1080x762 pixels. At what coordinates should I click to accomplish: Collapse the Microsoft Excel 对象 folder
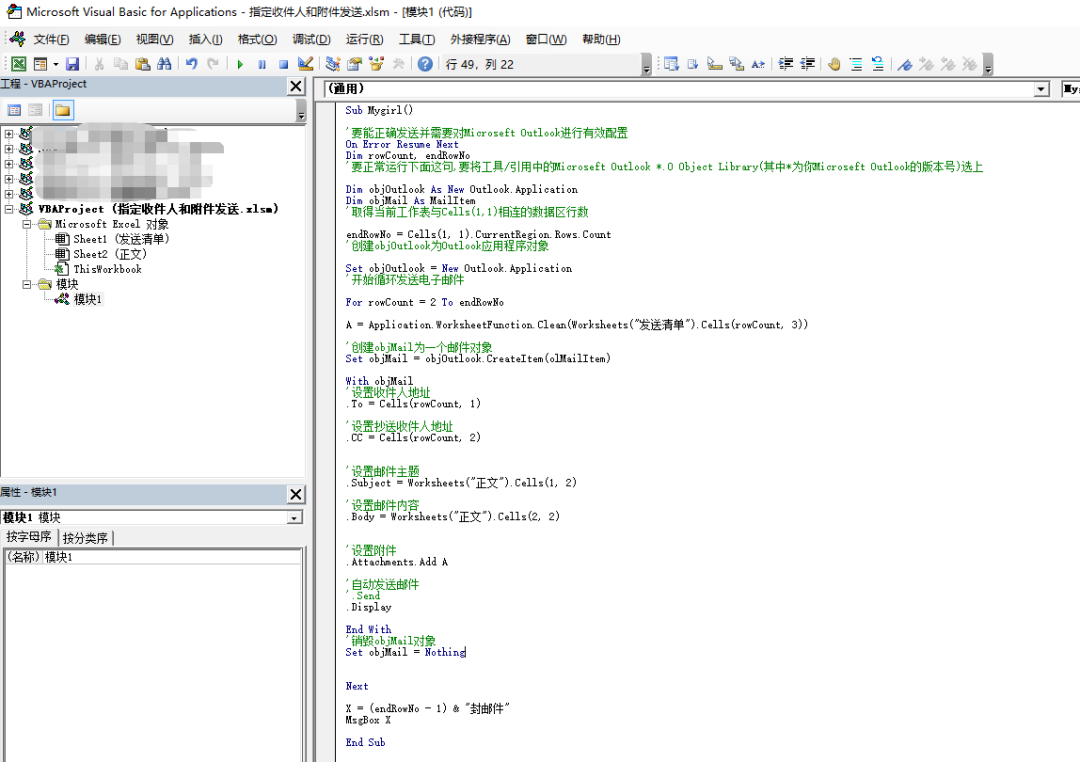click(x=29, y=224)
